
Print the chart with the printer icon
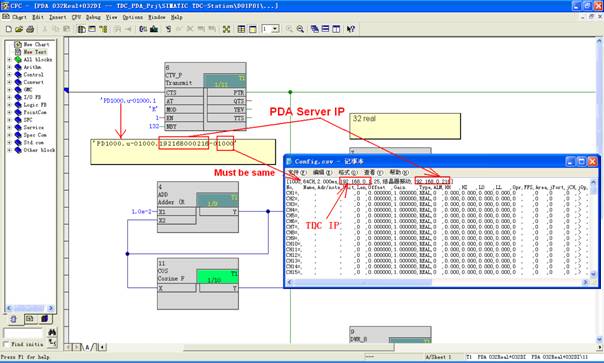tap(30, 29)
